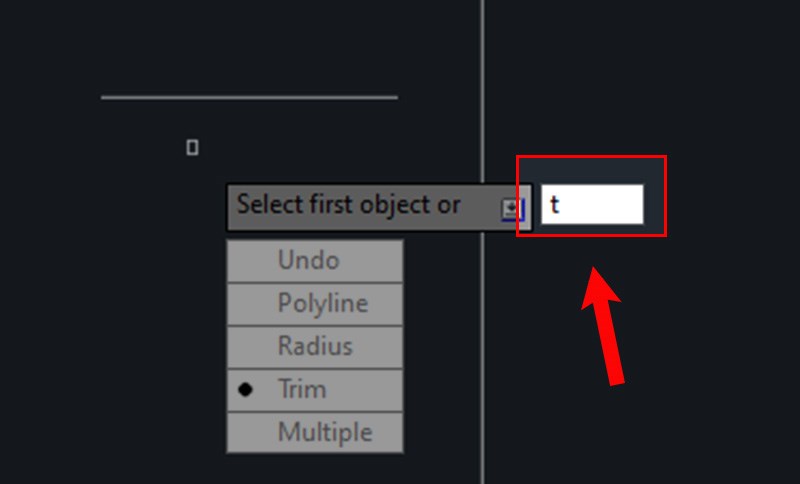Click the empty marker space beside Multiple
Viewport: 800px width, 484px height.
(246, 433)
